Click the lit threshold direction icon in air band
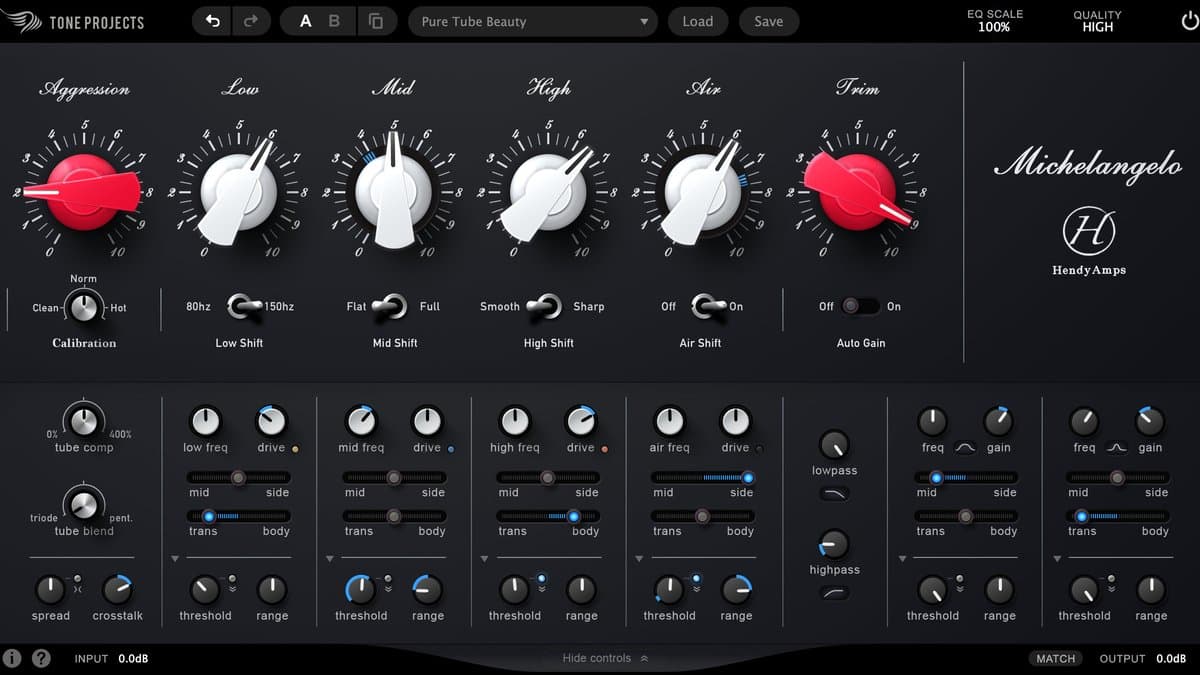Image resolution: width=1200 pixels, height=675 pixels. (696, 579)
